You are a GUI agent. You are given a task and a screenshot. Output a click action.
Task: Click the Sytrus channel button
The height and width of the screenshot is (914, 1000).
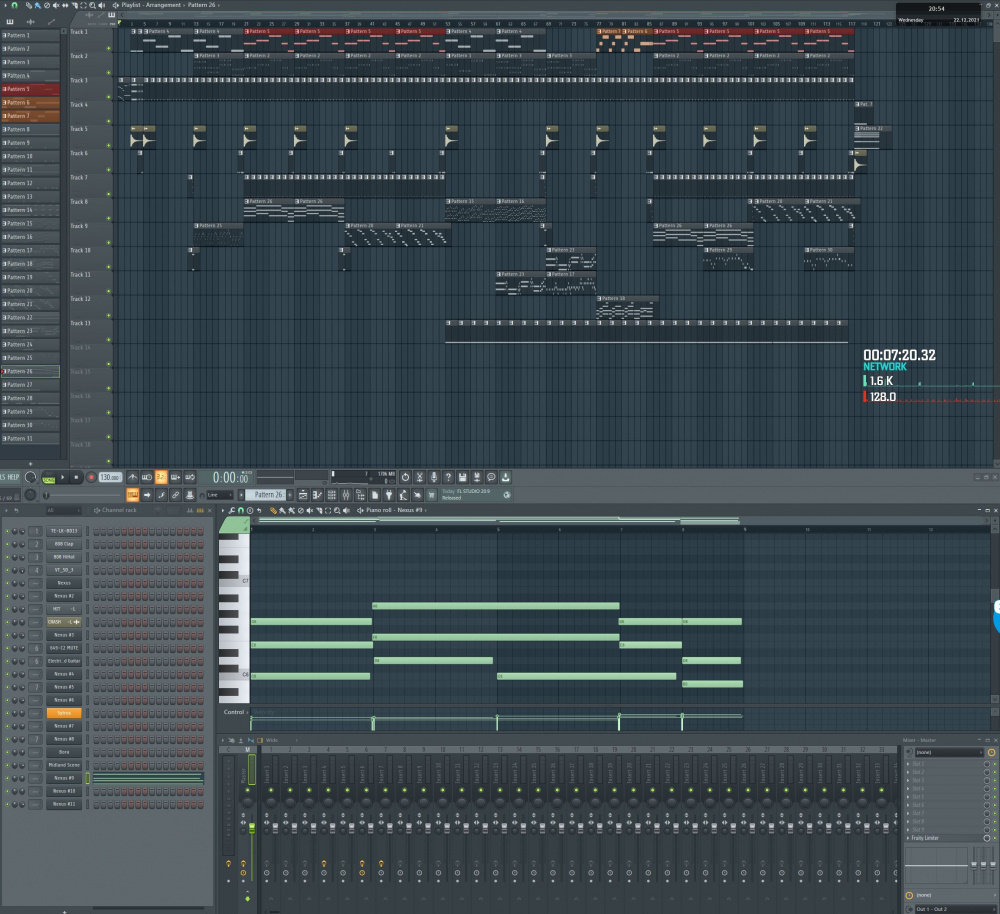tap(64, 713)
